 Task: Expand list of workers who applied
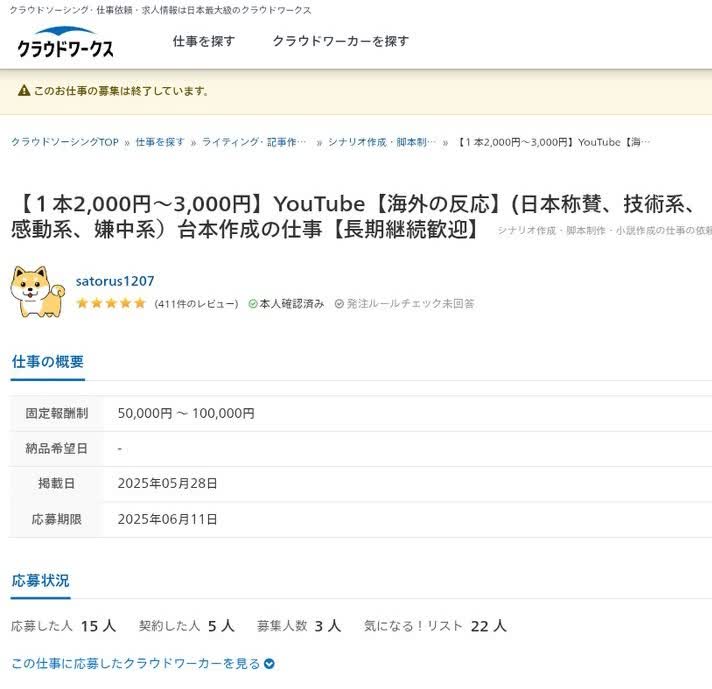[142, 663]
